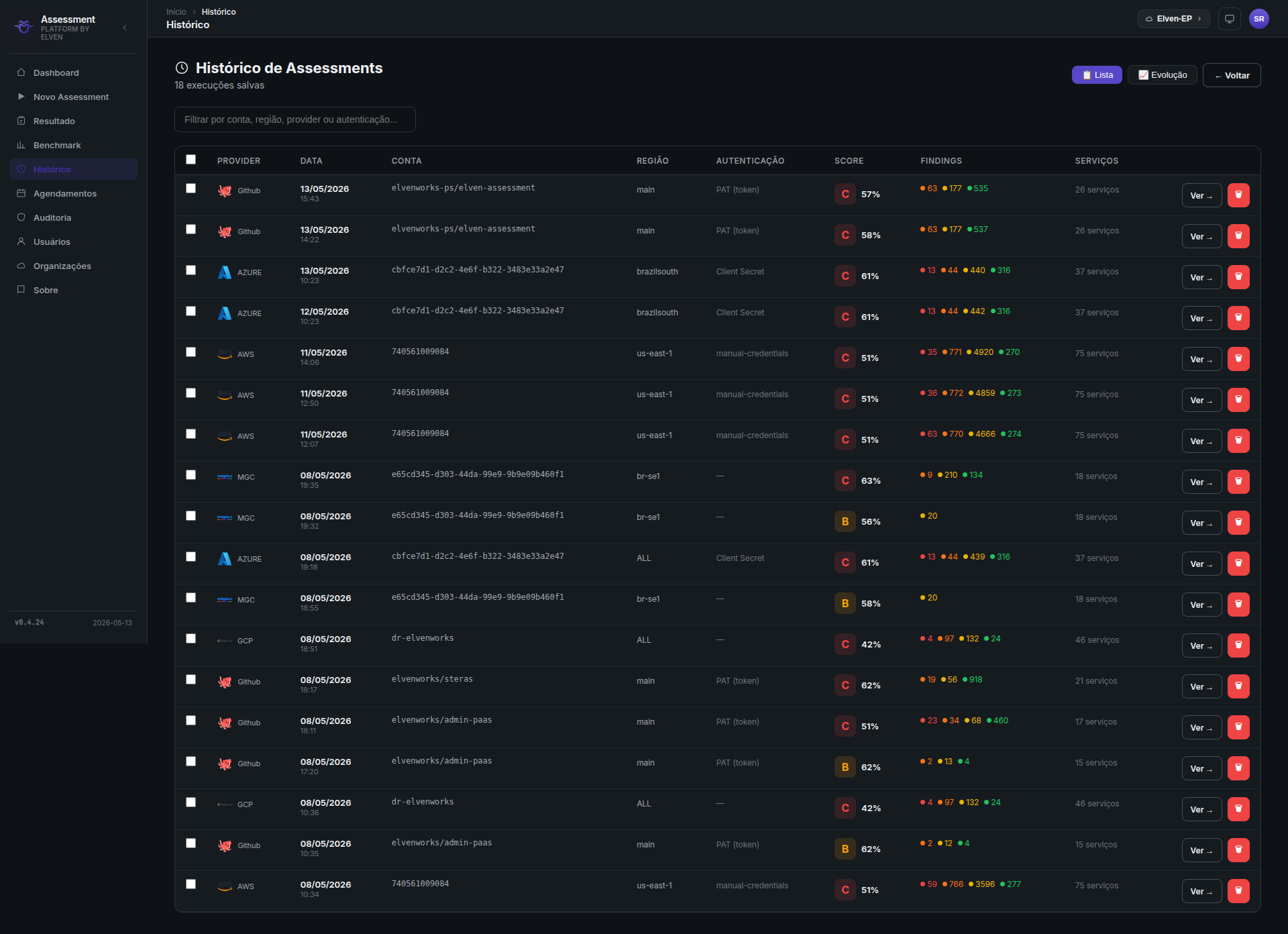Check the first Github row checkbox
This screenshot has width=1288, height=934.
pyautogui.click(x=191, y=189)
